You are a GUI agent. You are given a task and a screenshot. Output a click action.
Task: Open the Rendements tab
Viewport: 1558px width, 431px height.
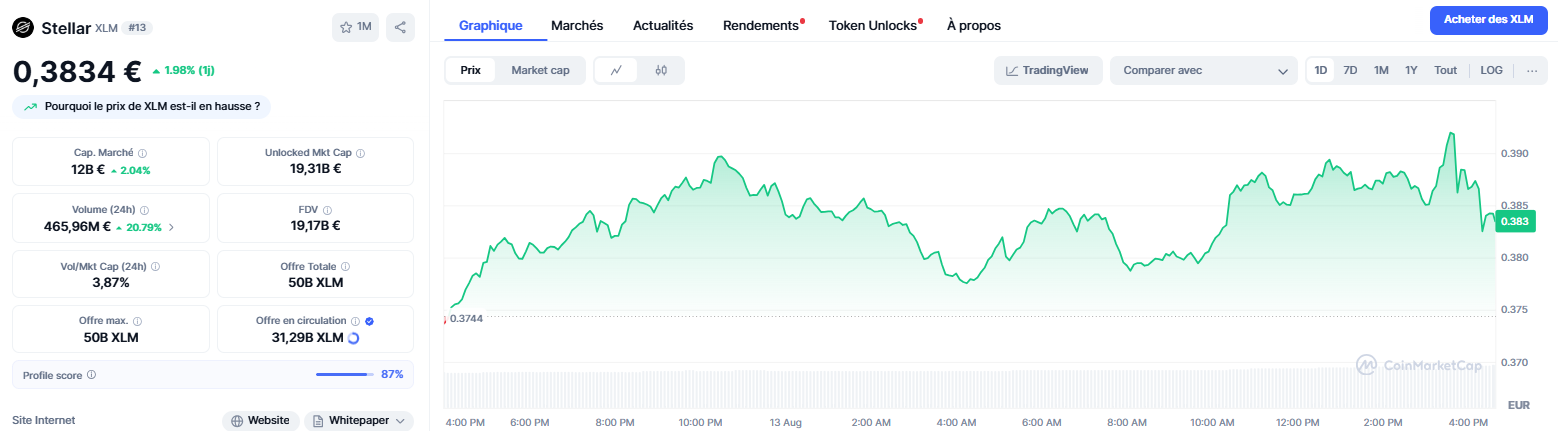pos(762,25)
